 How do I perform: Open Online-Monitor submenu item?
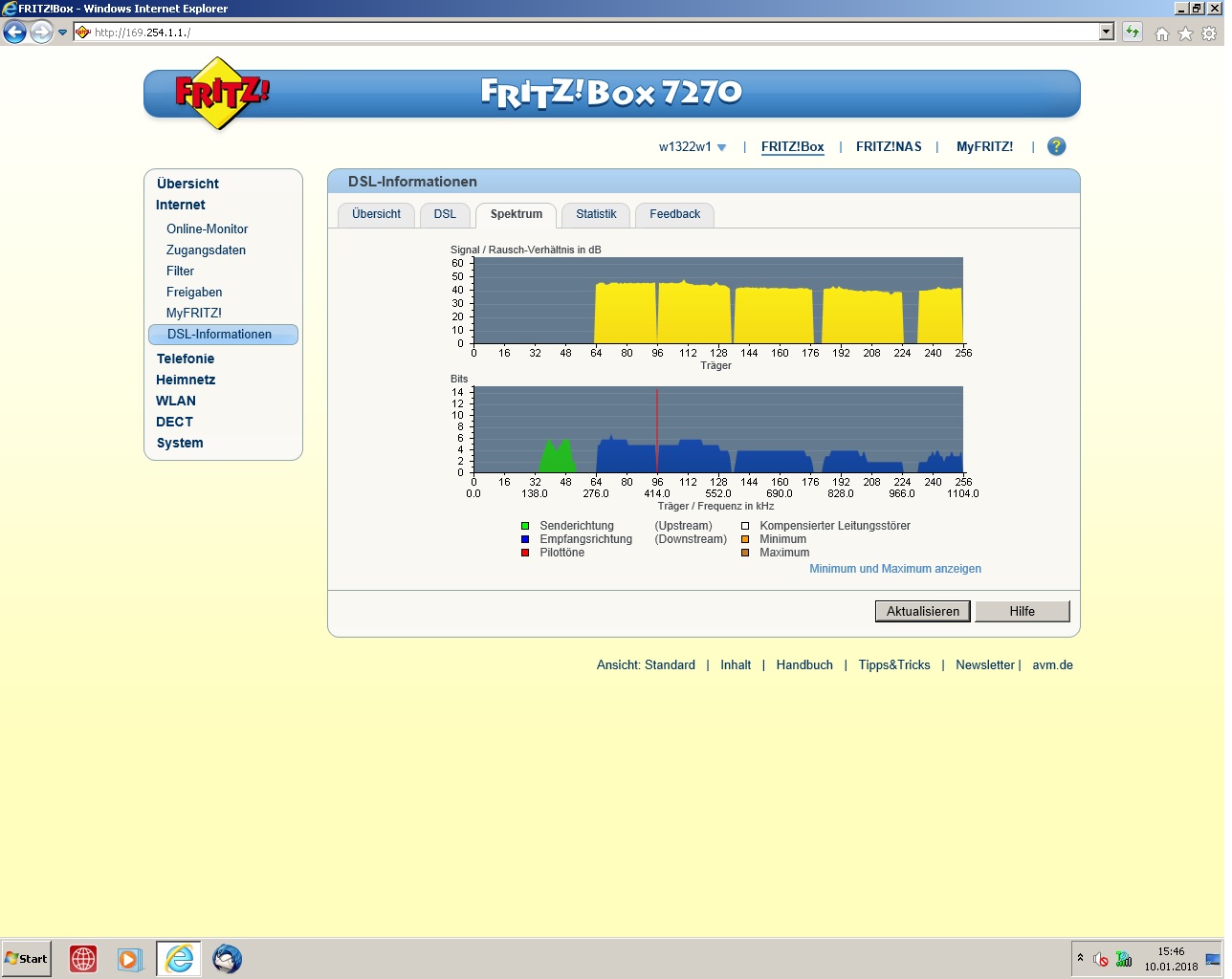coord(207,229)
